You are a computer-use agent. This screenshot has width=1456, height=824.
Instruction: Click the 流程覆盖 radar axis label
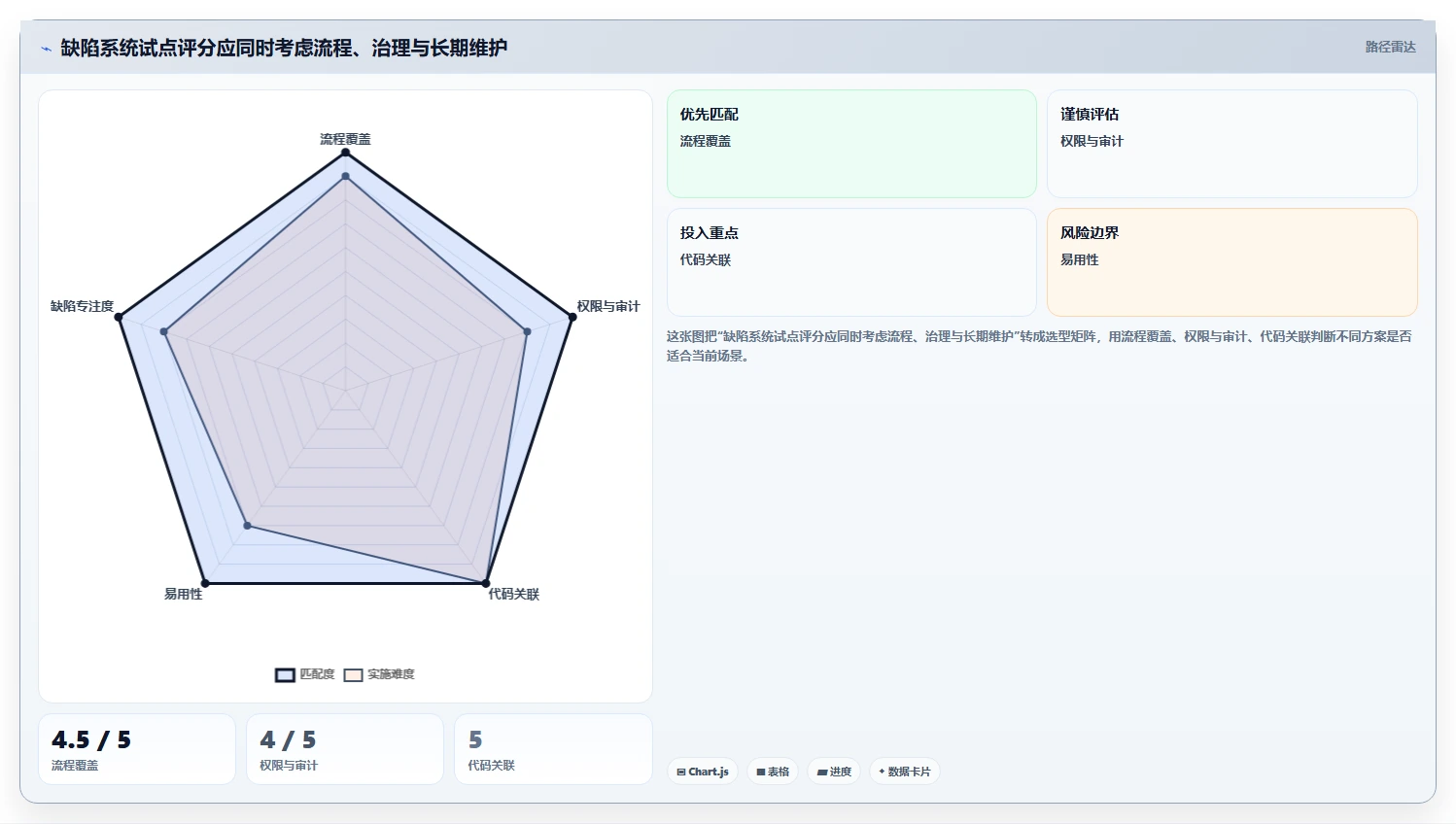click(345, 139)
